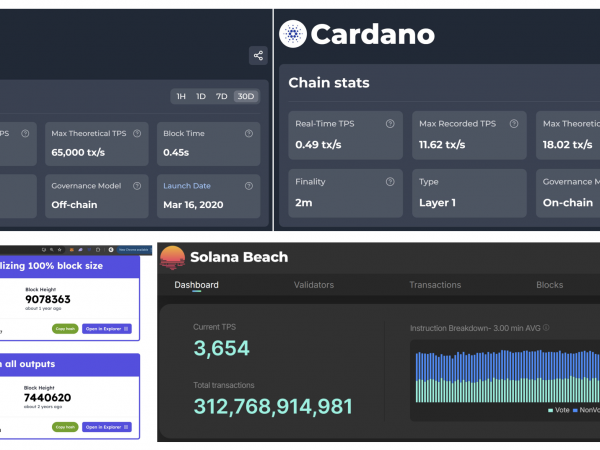Click the about 1 year ago text

[43, 308]
